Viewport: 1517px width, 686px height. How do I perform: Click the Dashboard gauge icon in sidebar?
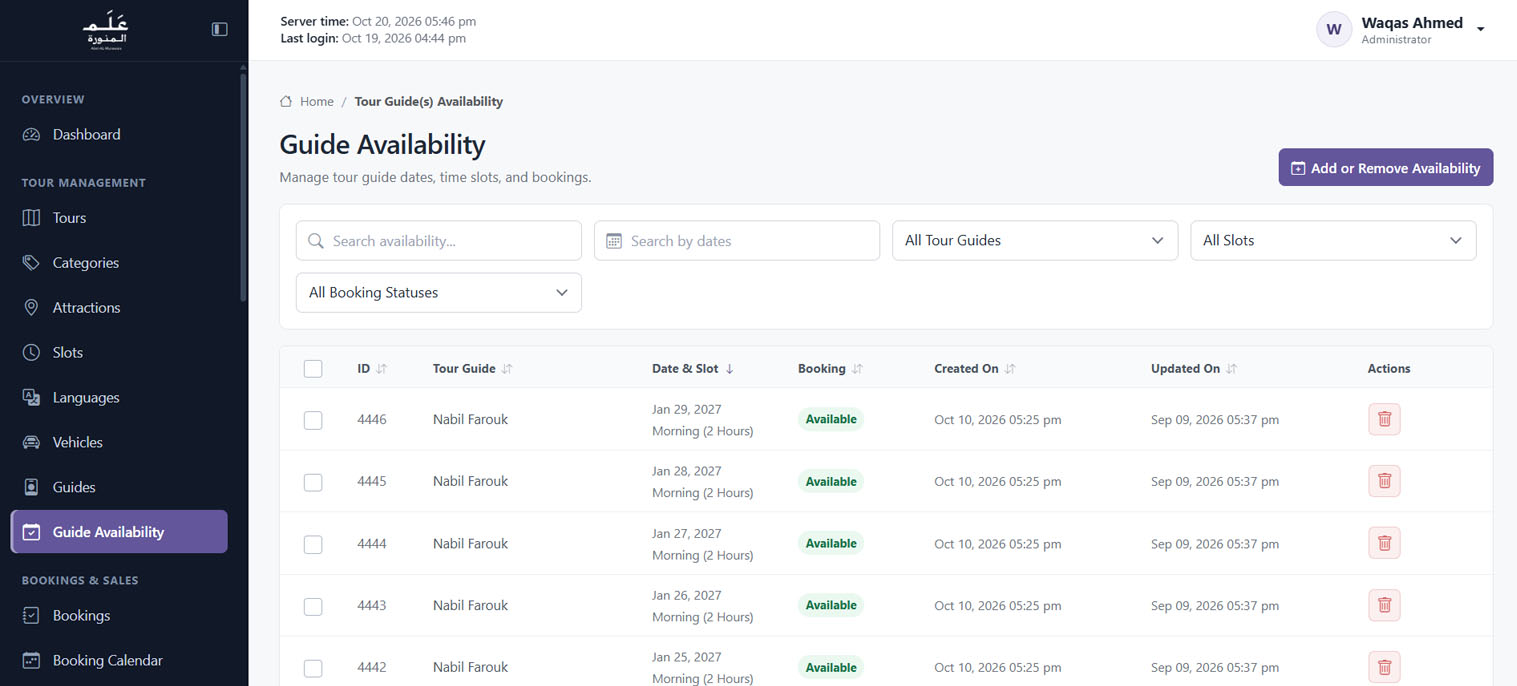(x=31, y=135)
